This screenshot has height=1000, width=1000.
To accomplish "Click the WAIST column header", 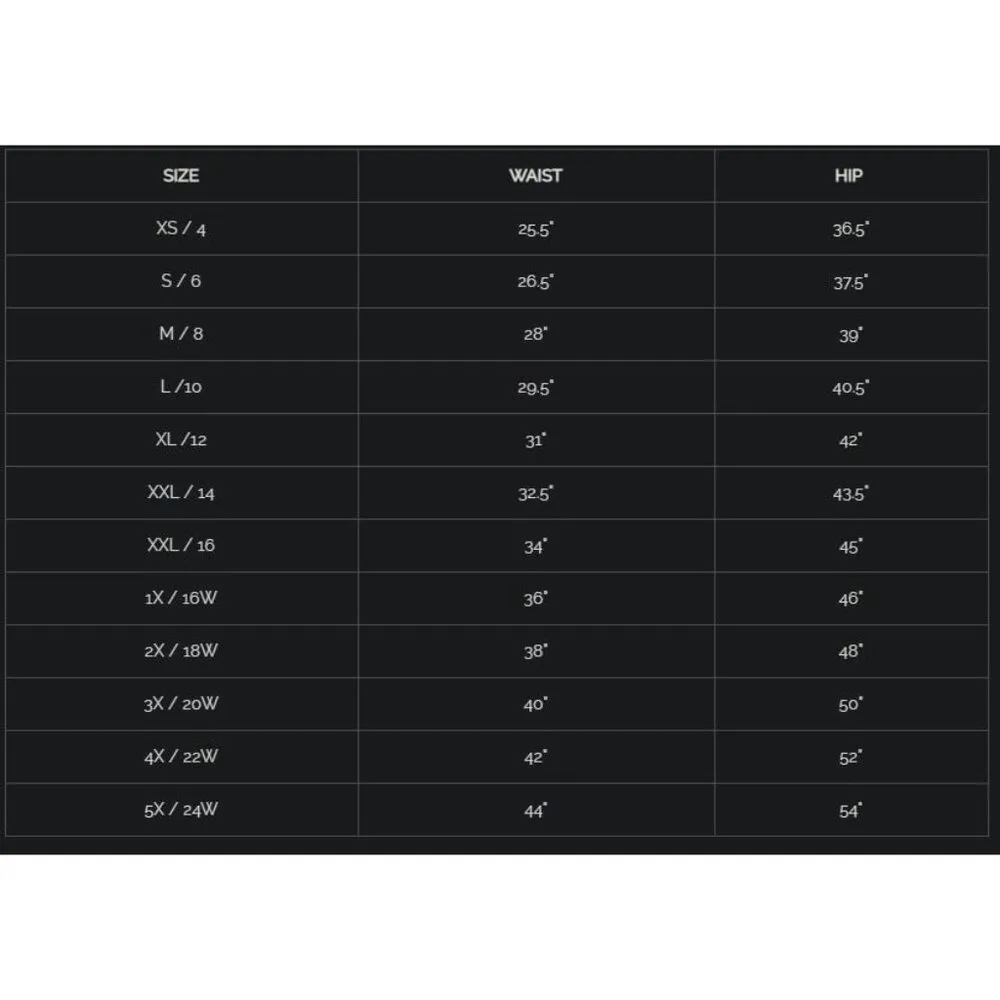I will (x=536, y=176).
